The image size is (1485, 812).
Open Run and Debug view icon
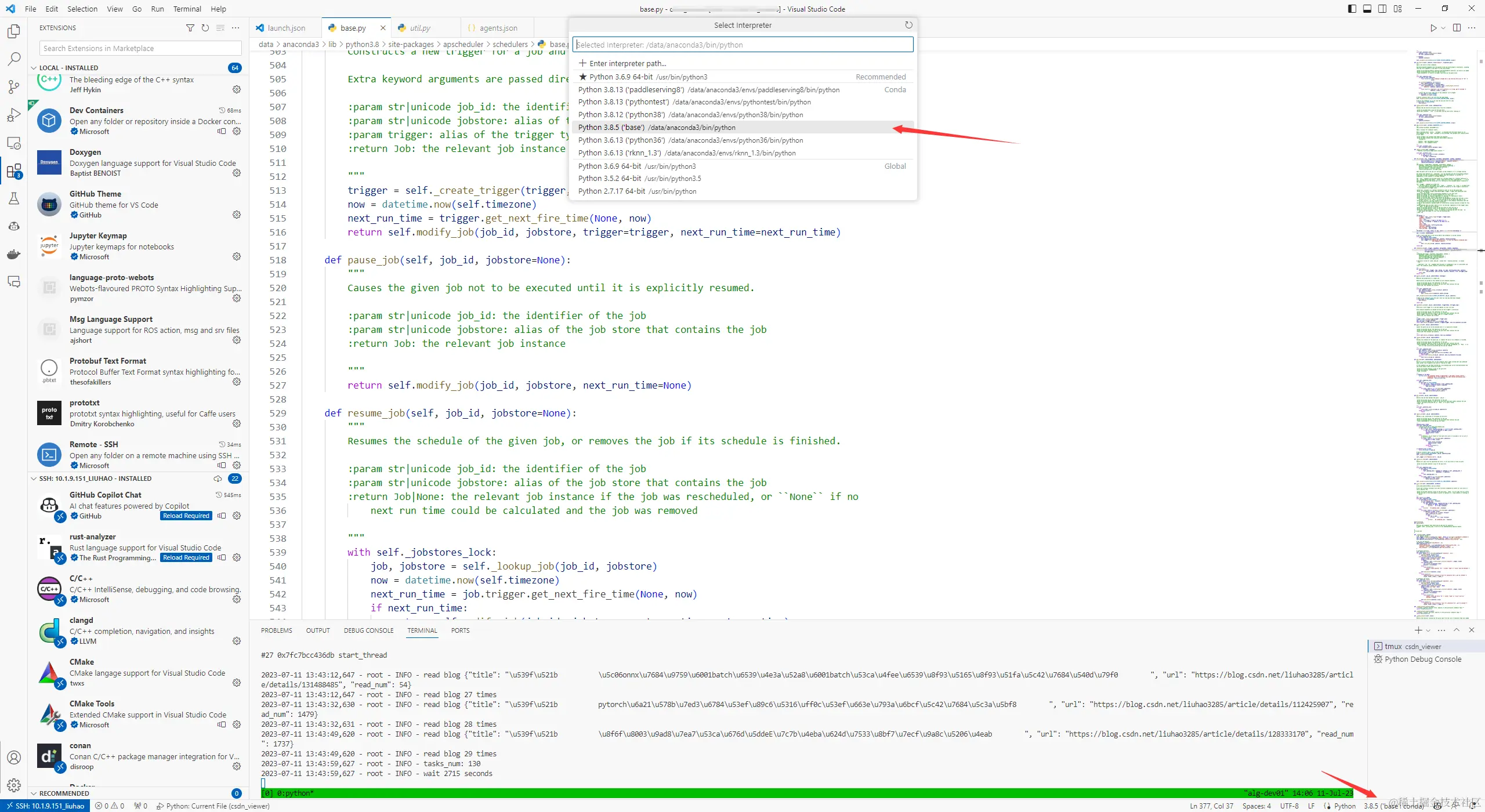point(14,115)
